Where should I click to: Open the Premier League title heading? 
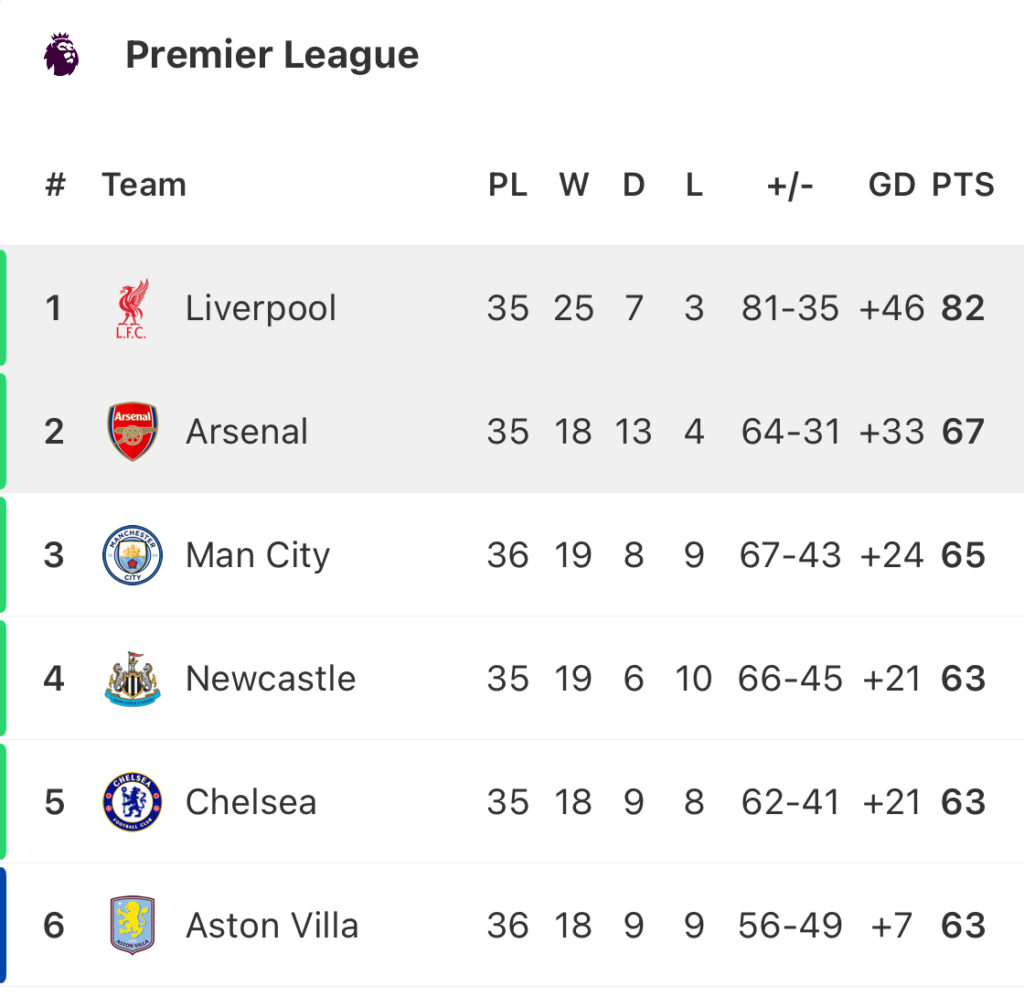click(x=272, y=54)
